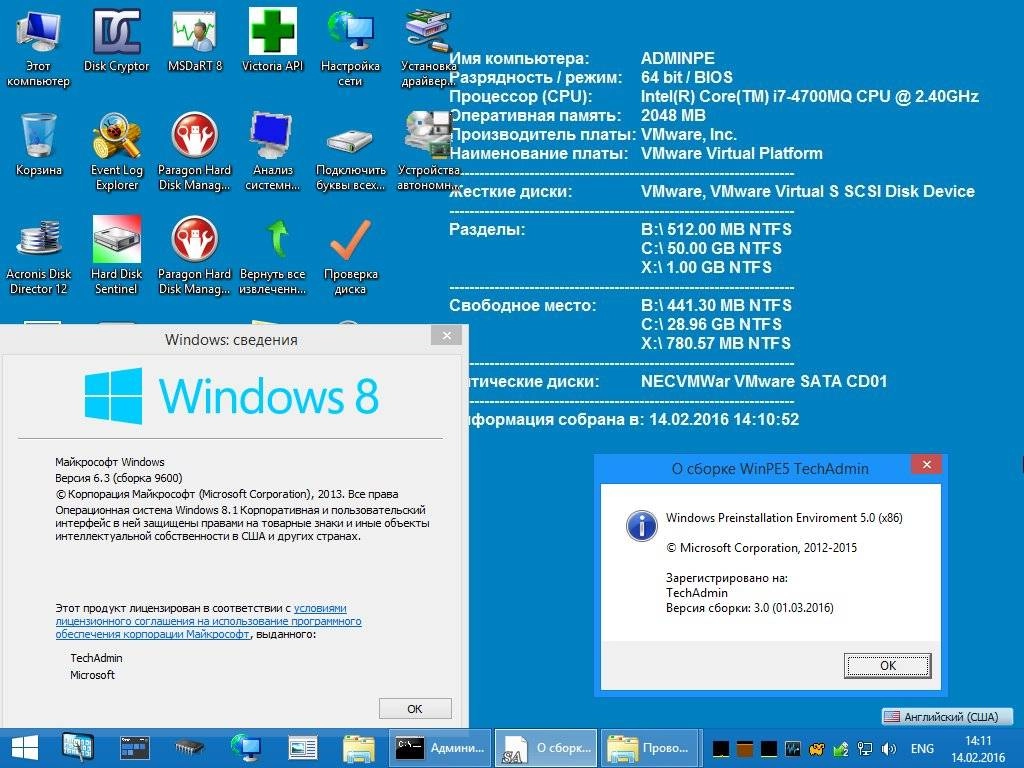This screenshot has height=768, width=1024.
Task: Open Анализ системы monitor icon
Action: pos(272,152)
